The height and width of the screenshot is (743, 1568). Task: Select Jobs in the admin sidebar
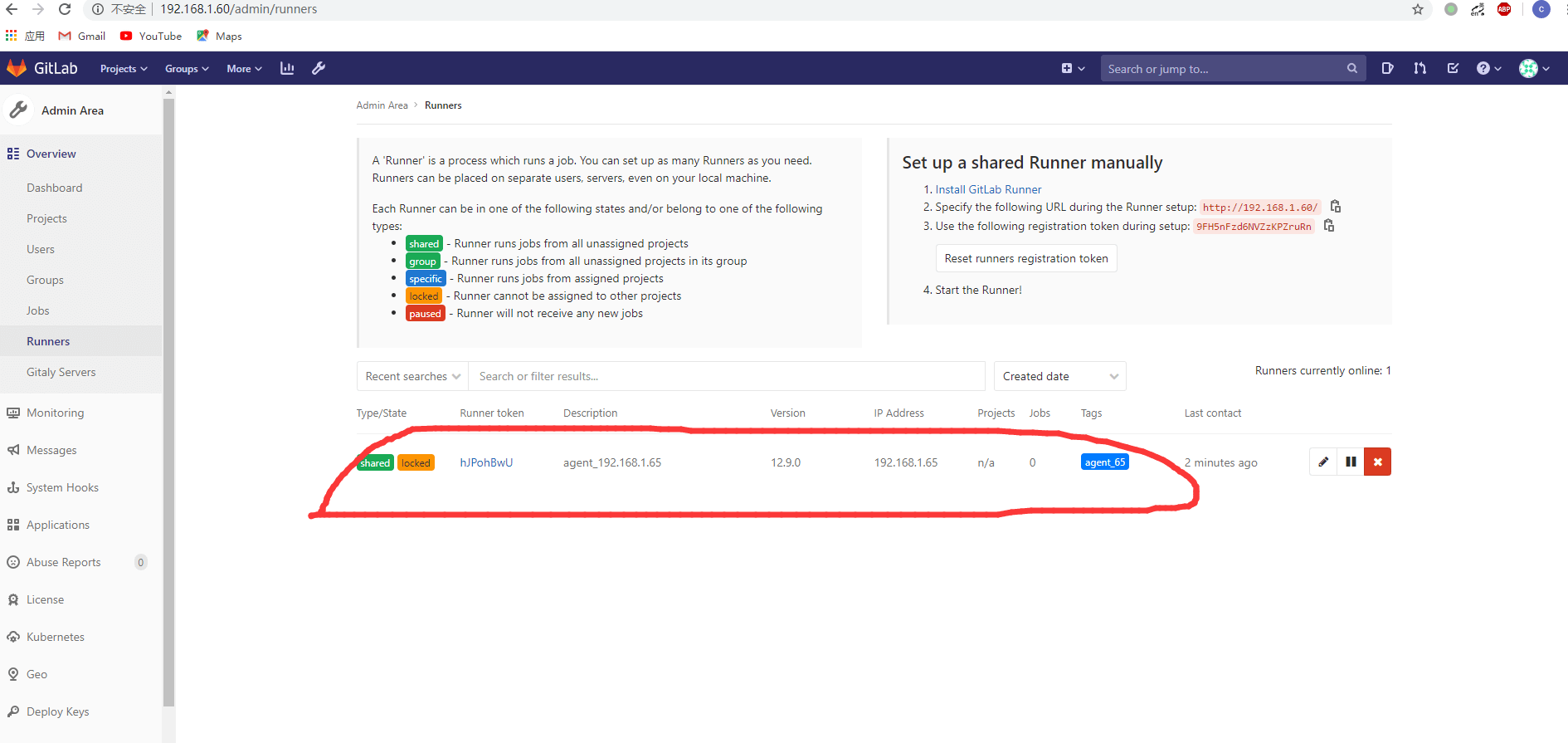[x=38, y=310]
